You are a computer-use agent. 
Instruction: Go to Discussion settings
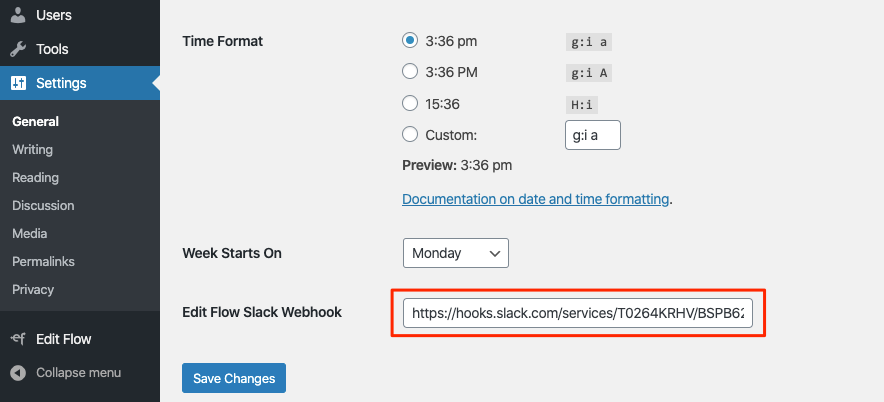(43, 205)
